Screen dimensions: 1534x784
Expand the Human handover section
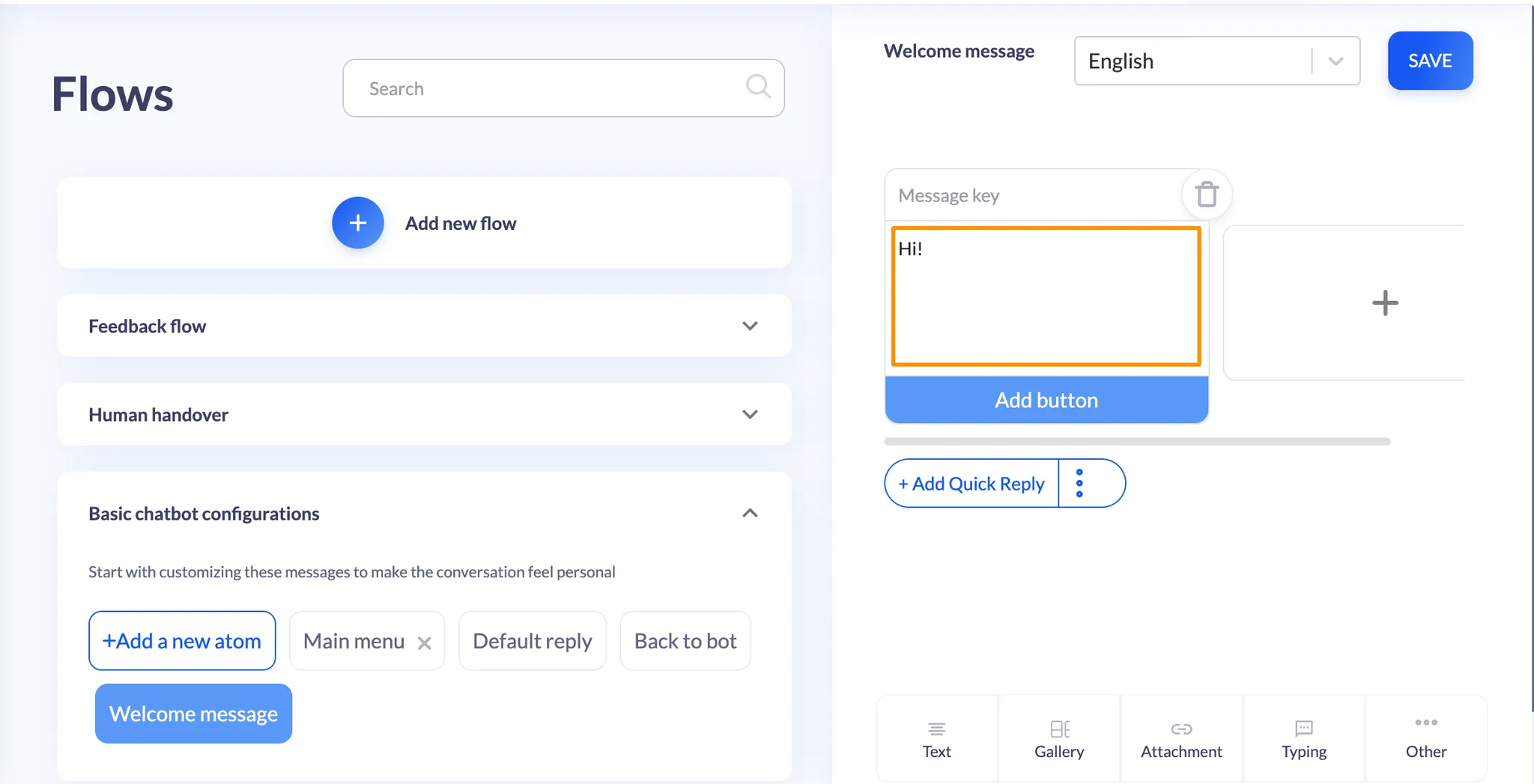click(424, 414)
